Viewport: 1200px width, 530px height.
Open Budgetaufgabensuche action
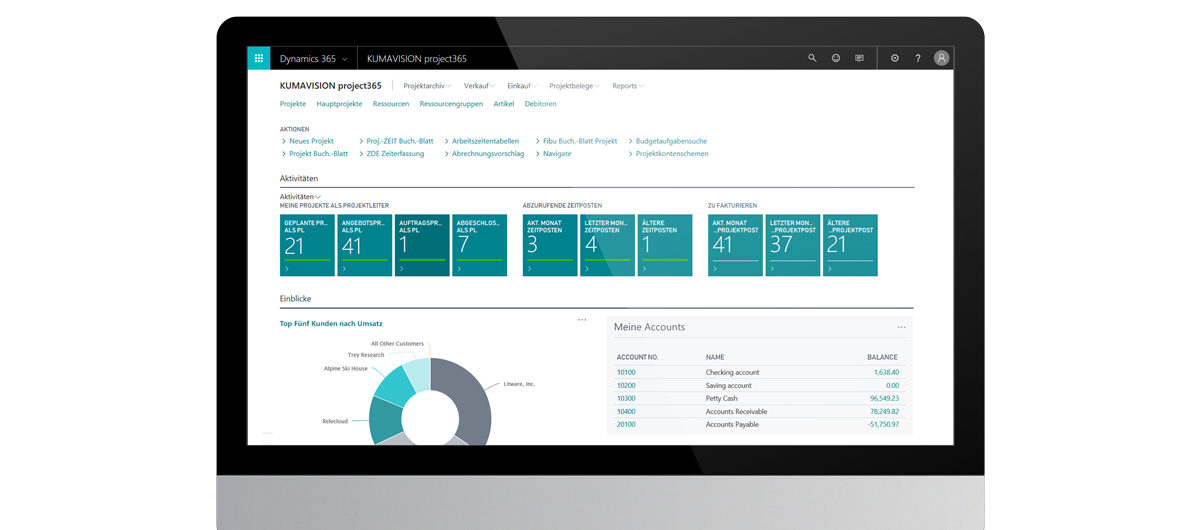tap(669, 141)
